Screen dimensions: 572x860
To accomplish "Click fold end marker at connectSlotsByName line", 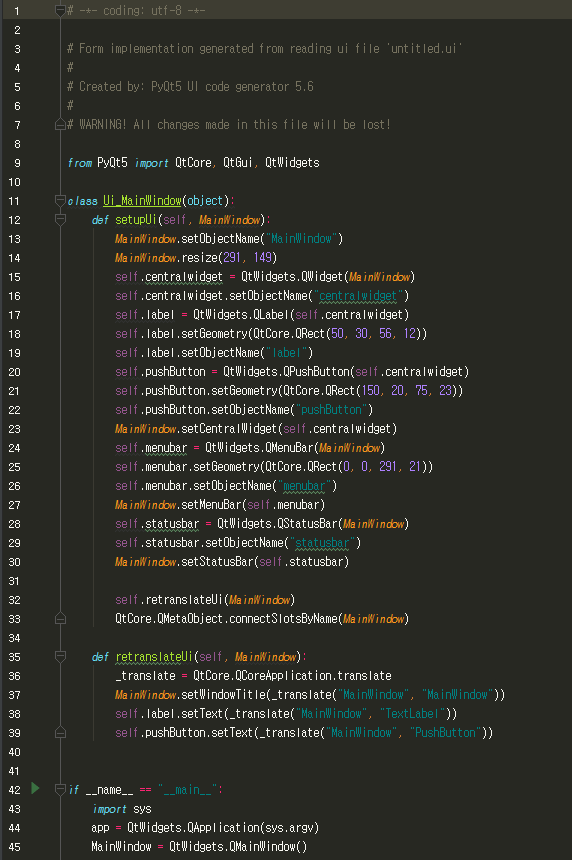I will 60,619.
